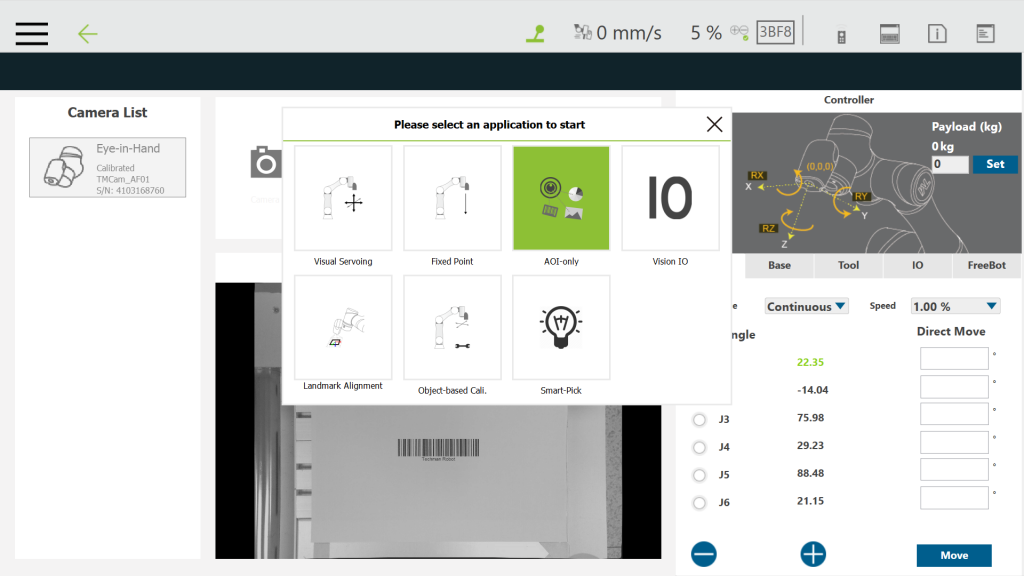Pick the Landmark Alignment application
This screenshot has height=576, width=1024.
pyautogui.click(x=343, y=327)
